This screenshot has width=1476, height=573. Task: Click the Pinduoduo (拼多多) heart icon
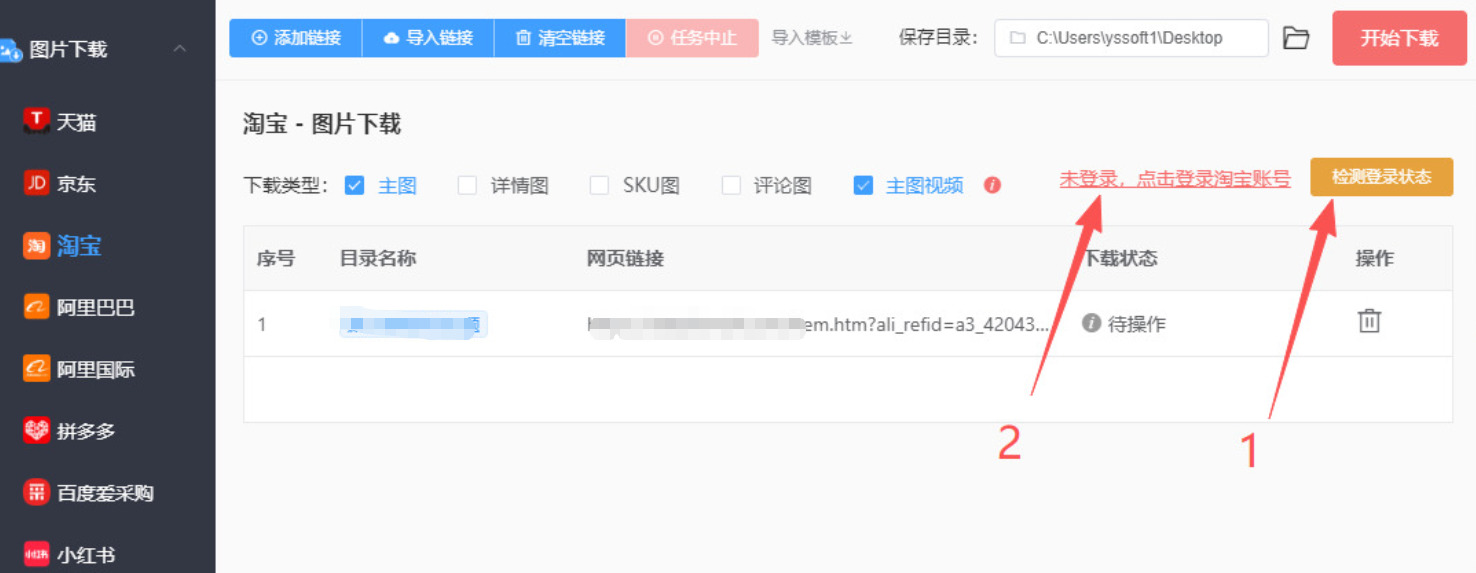pos(36,431)
